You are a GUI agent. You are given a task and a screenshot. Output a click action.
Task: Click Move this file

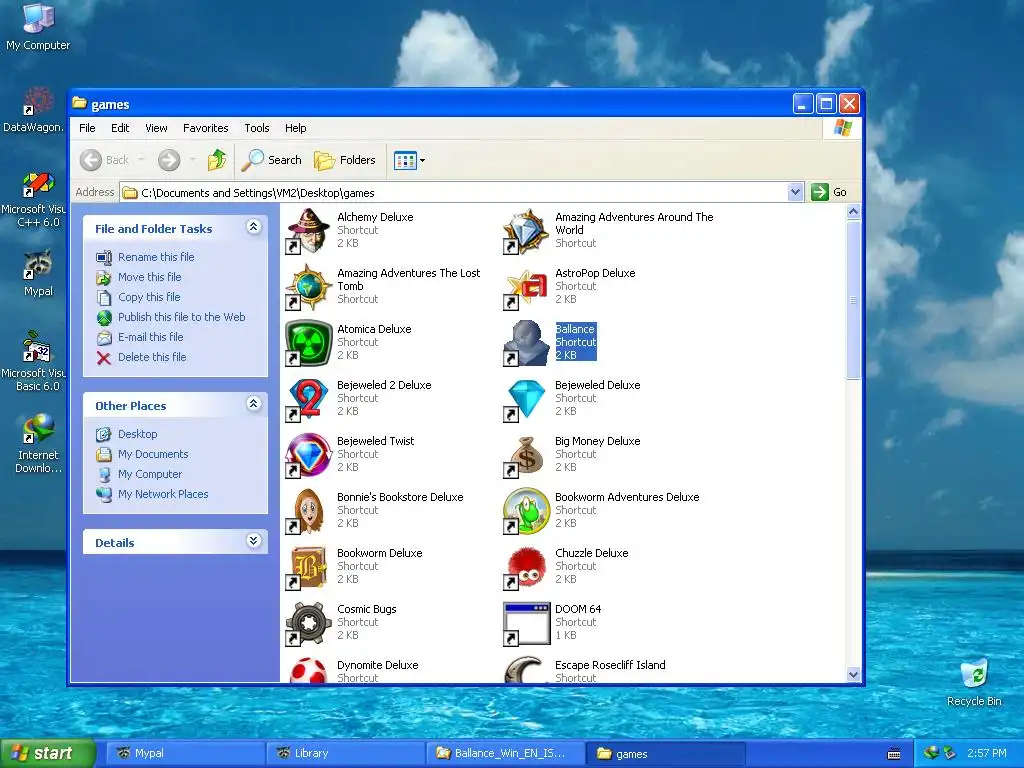pos(150,277)
